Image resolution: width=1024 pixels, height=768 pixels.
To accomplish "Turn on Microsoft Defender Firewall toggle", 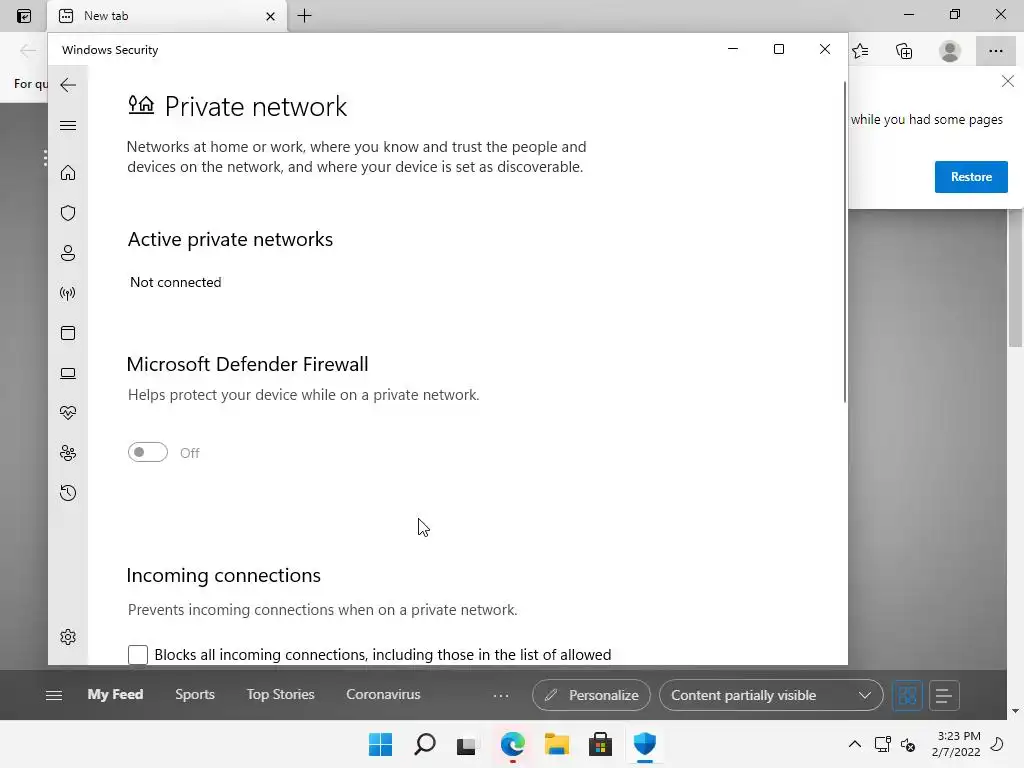I will tap(148, 452).
